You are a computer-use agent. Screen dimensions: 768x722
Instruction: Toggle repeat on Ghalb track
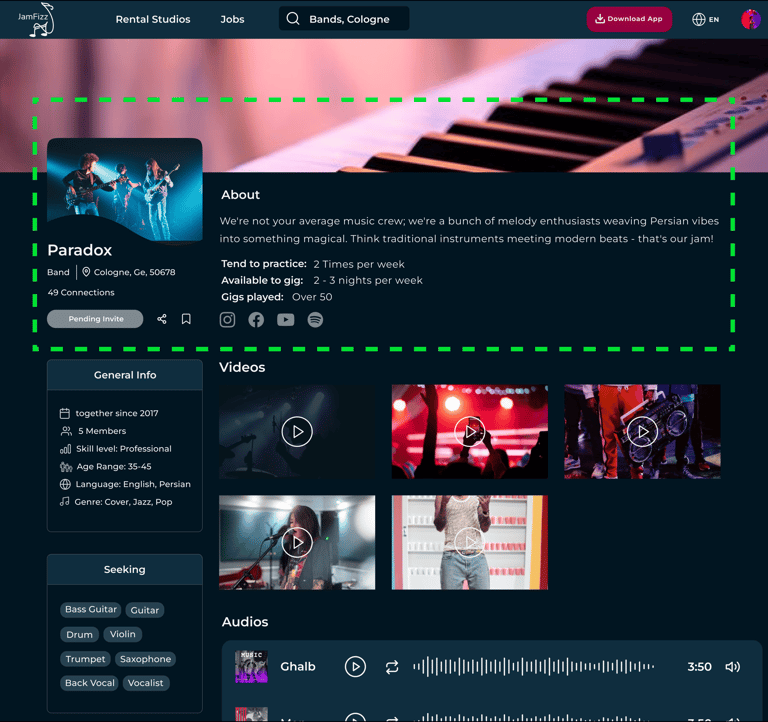pyautogui.click(x=392, y=667)
